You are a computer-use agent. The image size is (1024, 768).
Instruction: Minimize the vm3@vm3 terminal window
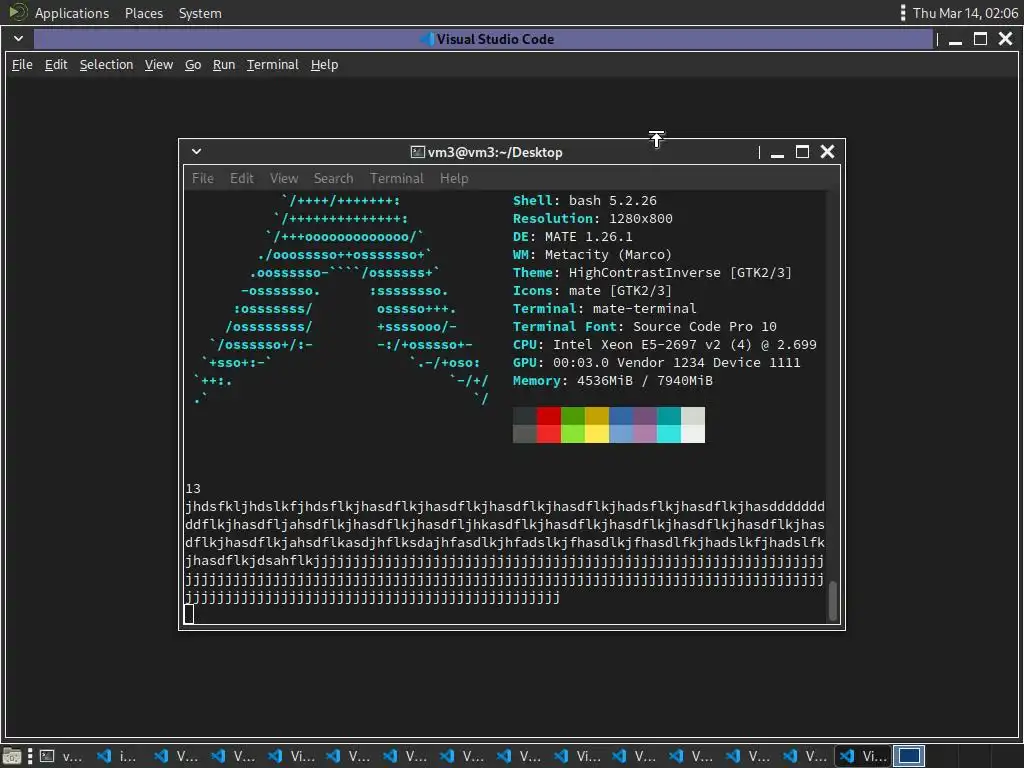click(777, 153)
